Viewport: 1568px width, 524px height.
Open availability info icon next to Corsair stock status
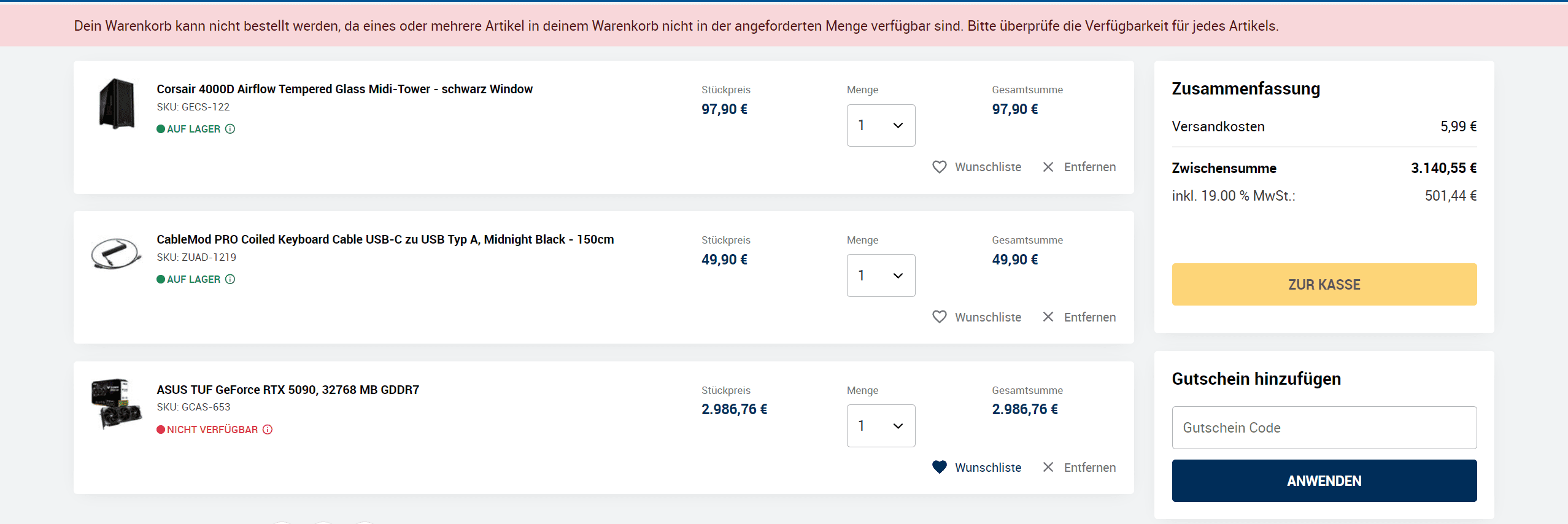coord(230,129)
